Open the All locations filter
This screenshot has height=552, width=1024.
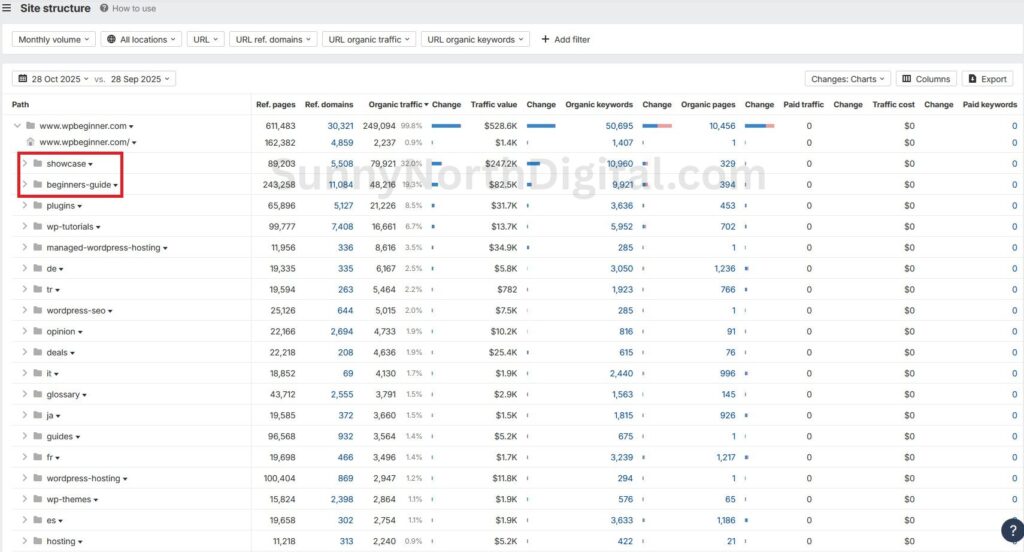141,39
